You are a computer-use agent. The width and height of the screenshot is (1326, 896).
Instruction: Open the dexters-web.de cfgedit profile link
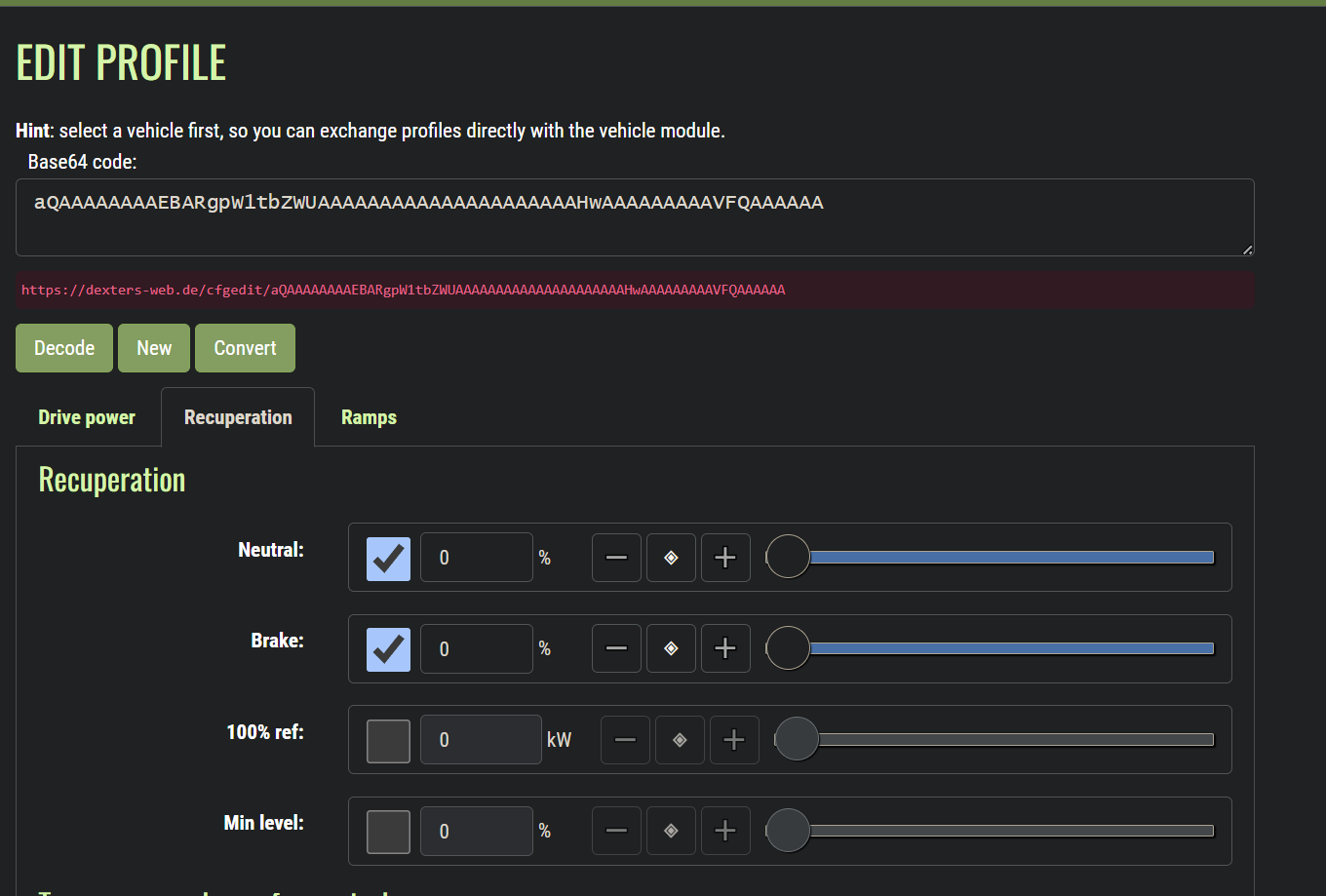(x=403, y=290)
